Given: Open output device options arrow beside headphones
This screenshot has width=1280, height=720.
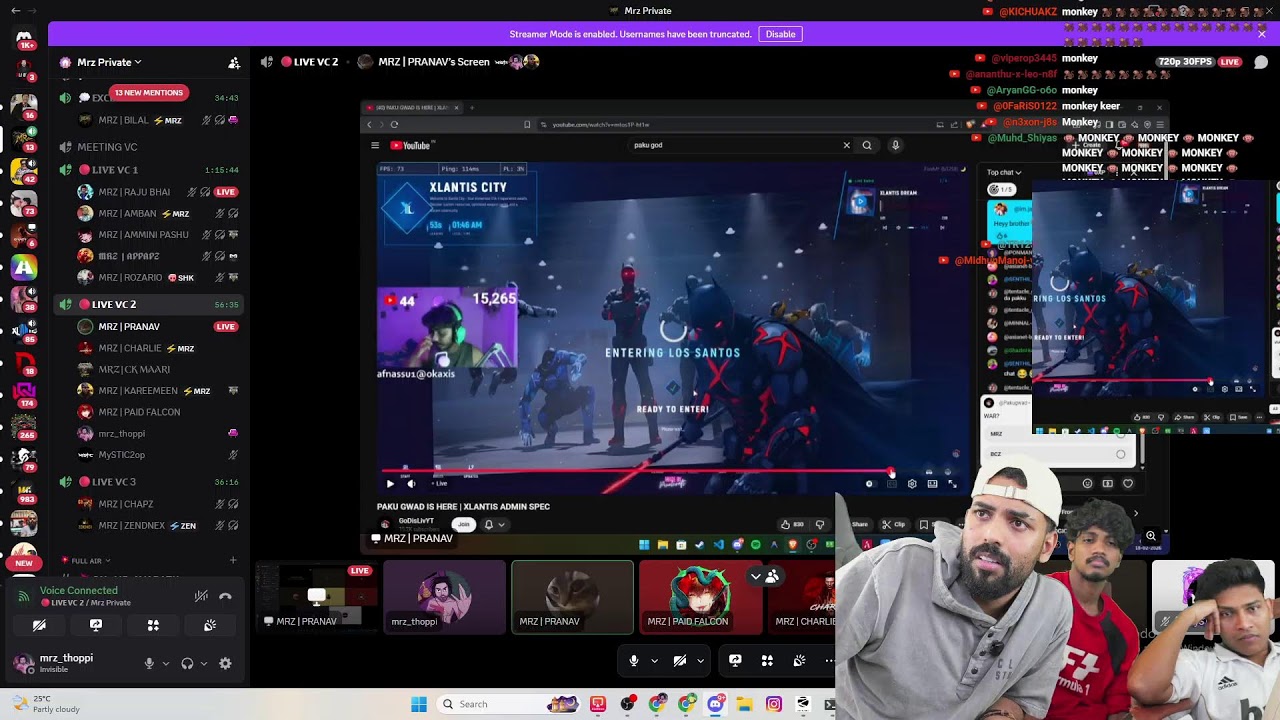Looking at the screenshot, I should point(204,663).
